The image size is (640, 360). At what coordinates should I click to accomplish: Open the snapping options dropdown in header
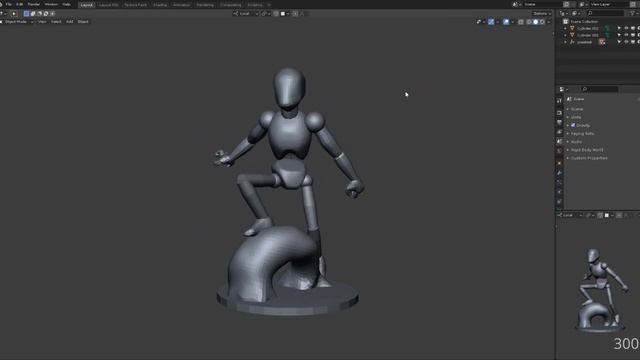point(285,13)
